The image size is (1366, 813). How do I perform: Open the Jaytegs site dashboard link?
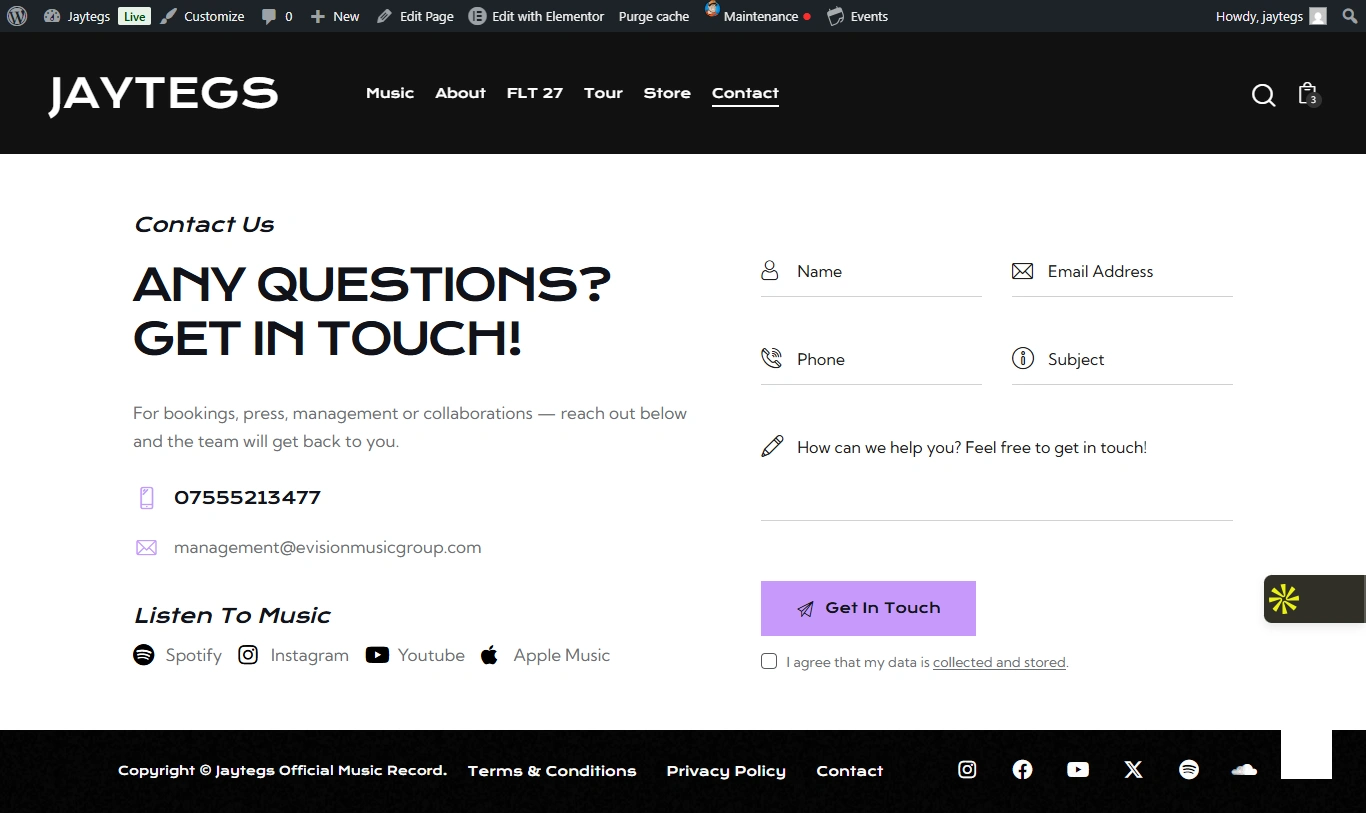click(77, 16)
